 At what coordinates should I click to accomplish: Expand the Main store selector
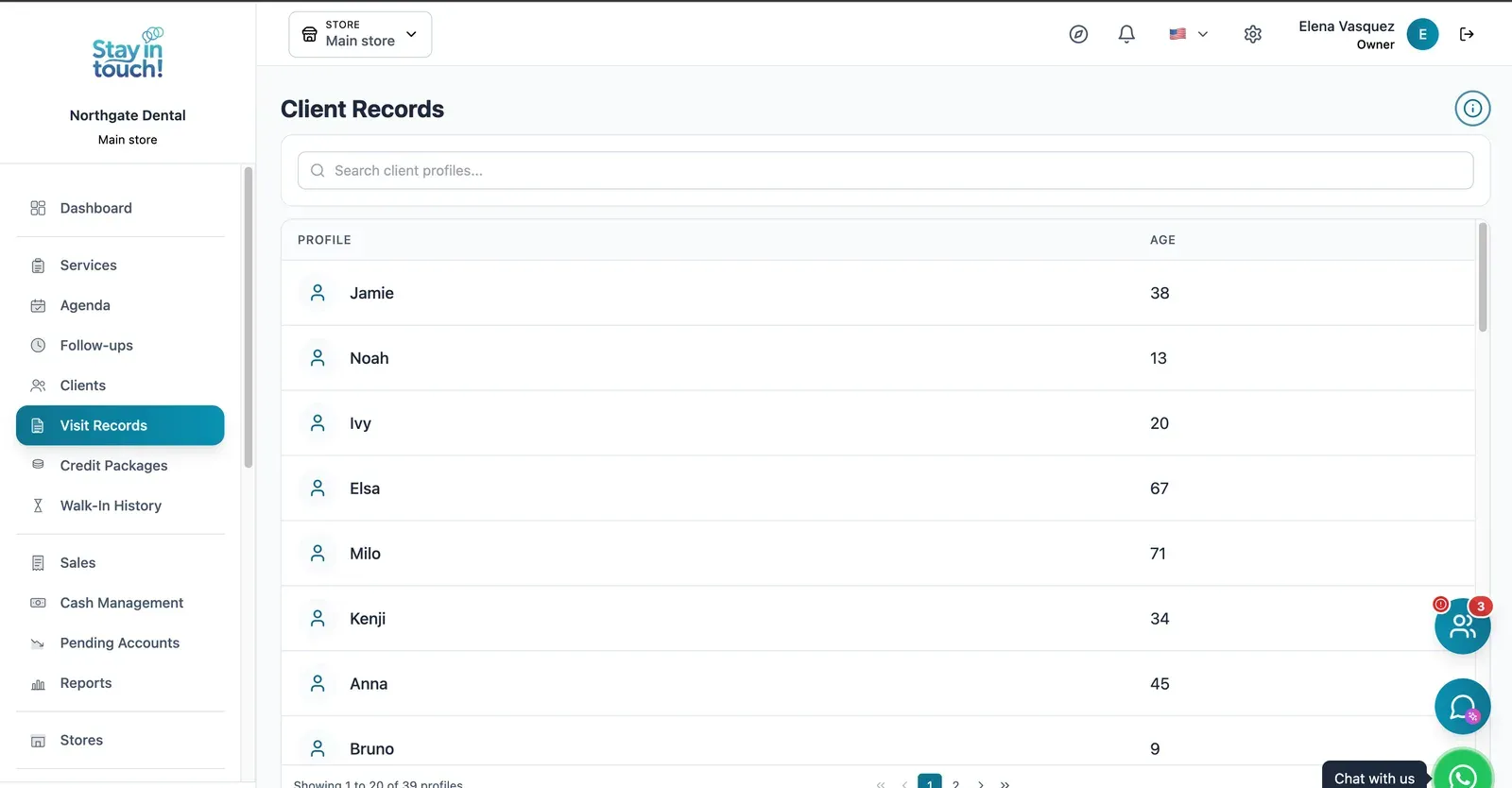pyautogui.click(x=360, y=34)
